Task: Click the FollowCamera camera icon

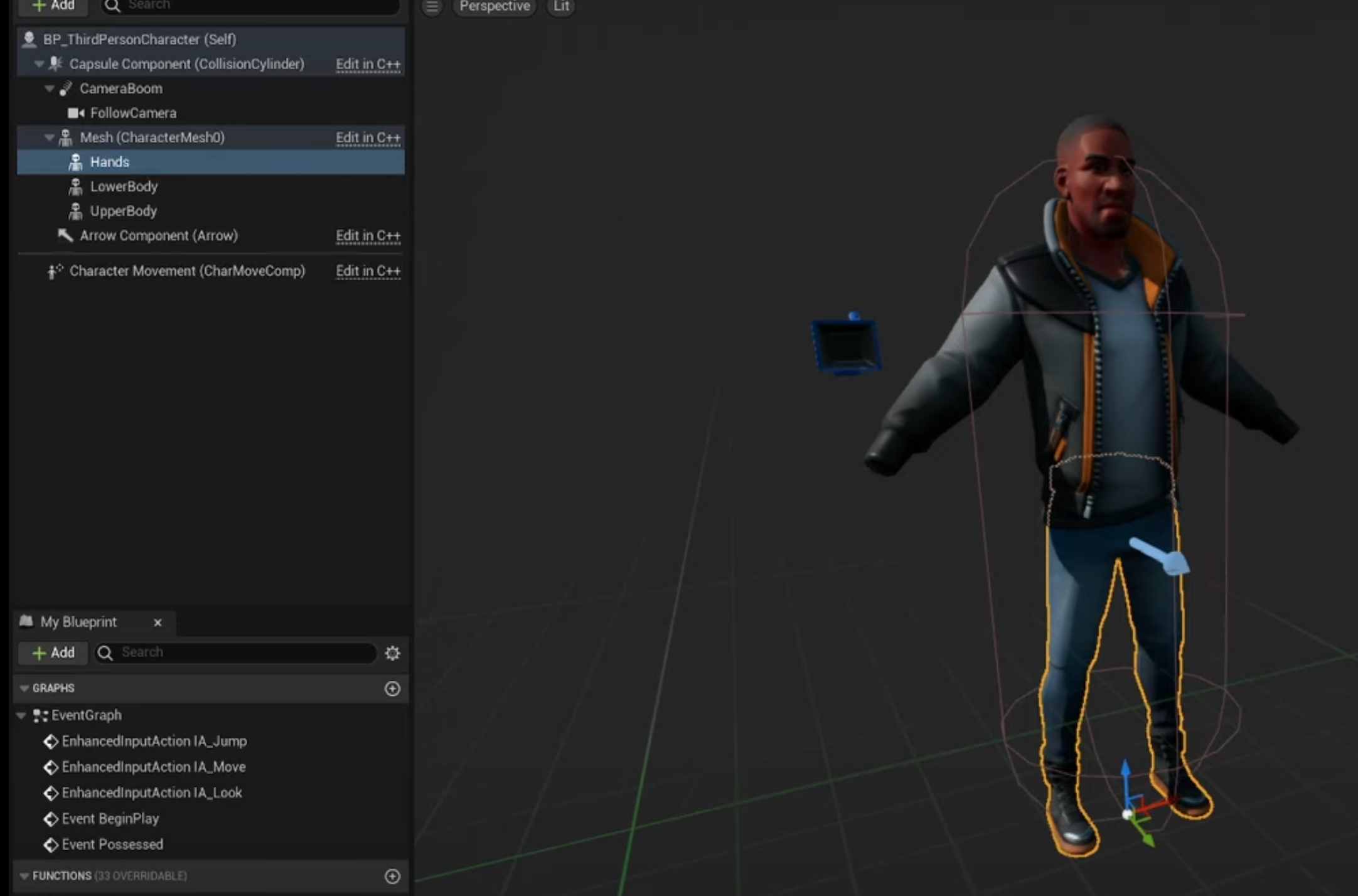Action: [76, 113]
